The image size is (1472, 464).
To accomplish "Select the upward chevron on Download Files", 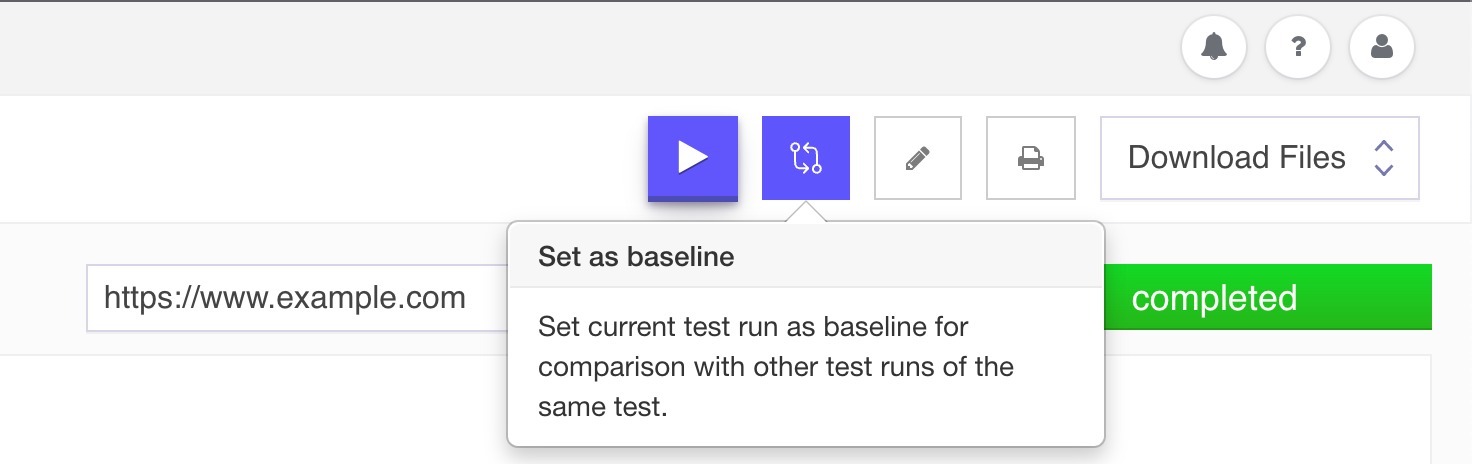I will (1384, 146).
